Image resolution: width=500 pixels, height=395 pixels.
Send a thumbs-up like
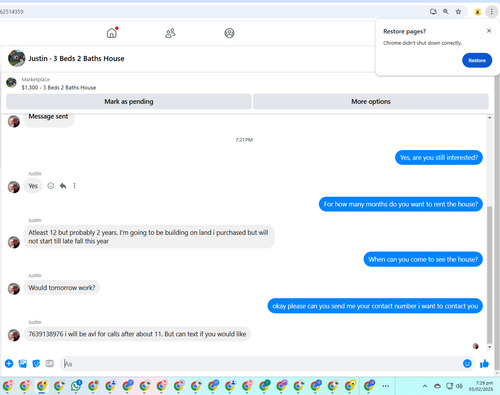point(484,363)
